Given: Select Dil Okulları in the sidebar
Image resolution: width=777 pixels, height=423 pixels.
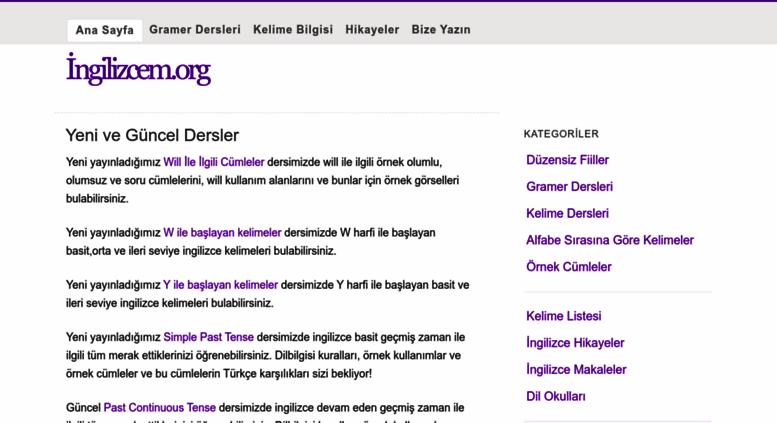Looking at the screenshot, I should 556,397.
